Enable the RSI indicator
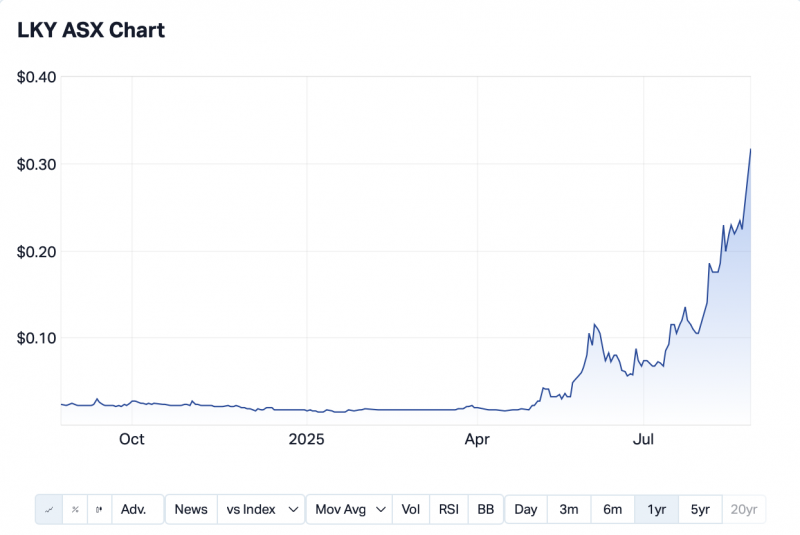800x535 pixels. click(x=449, y=509)
